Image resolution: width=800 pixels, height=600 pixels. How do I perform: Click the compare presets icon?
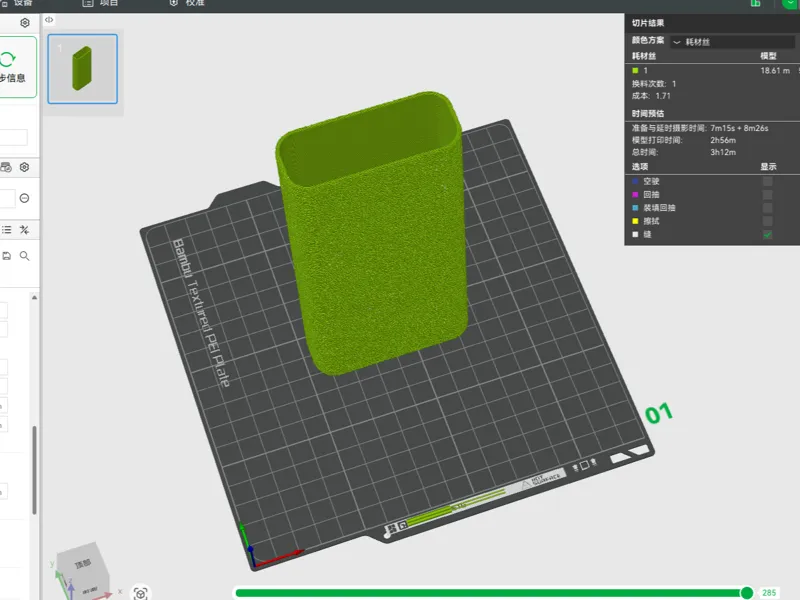tap(24, 230)
